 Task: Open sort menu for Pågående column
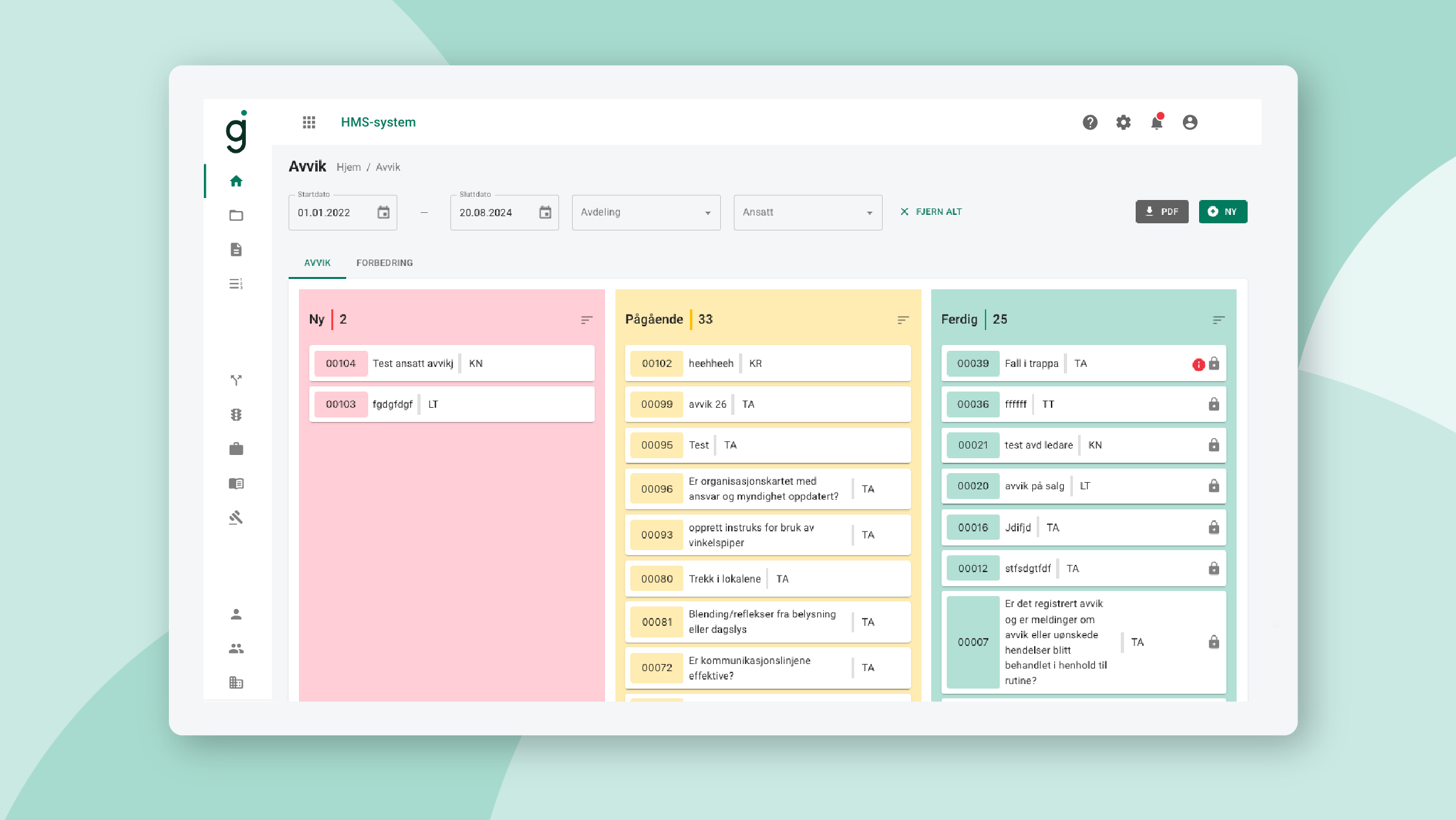[903, 320]
